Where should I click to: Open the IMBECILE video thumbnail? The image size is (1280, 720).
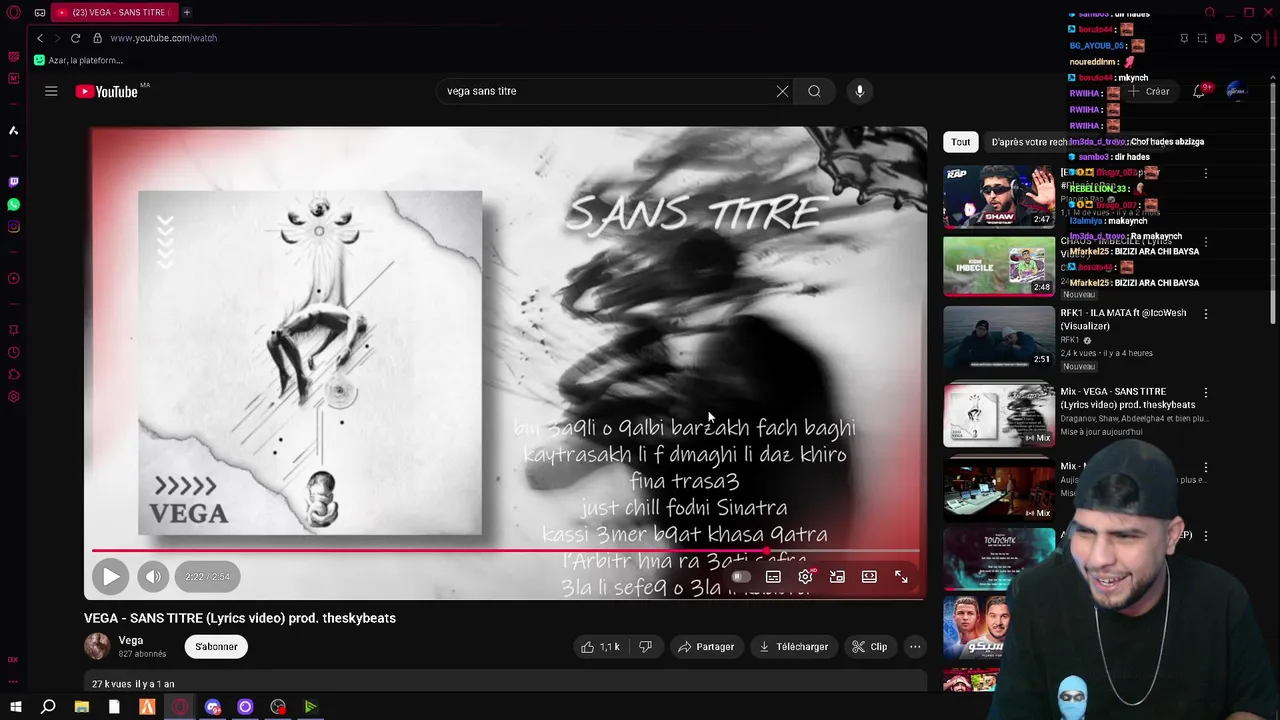[x=998, y=266]
